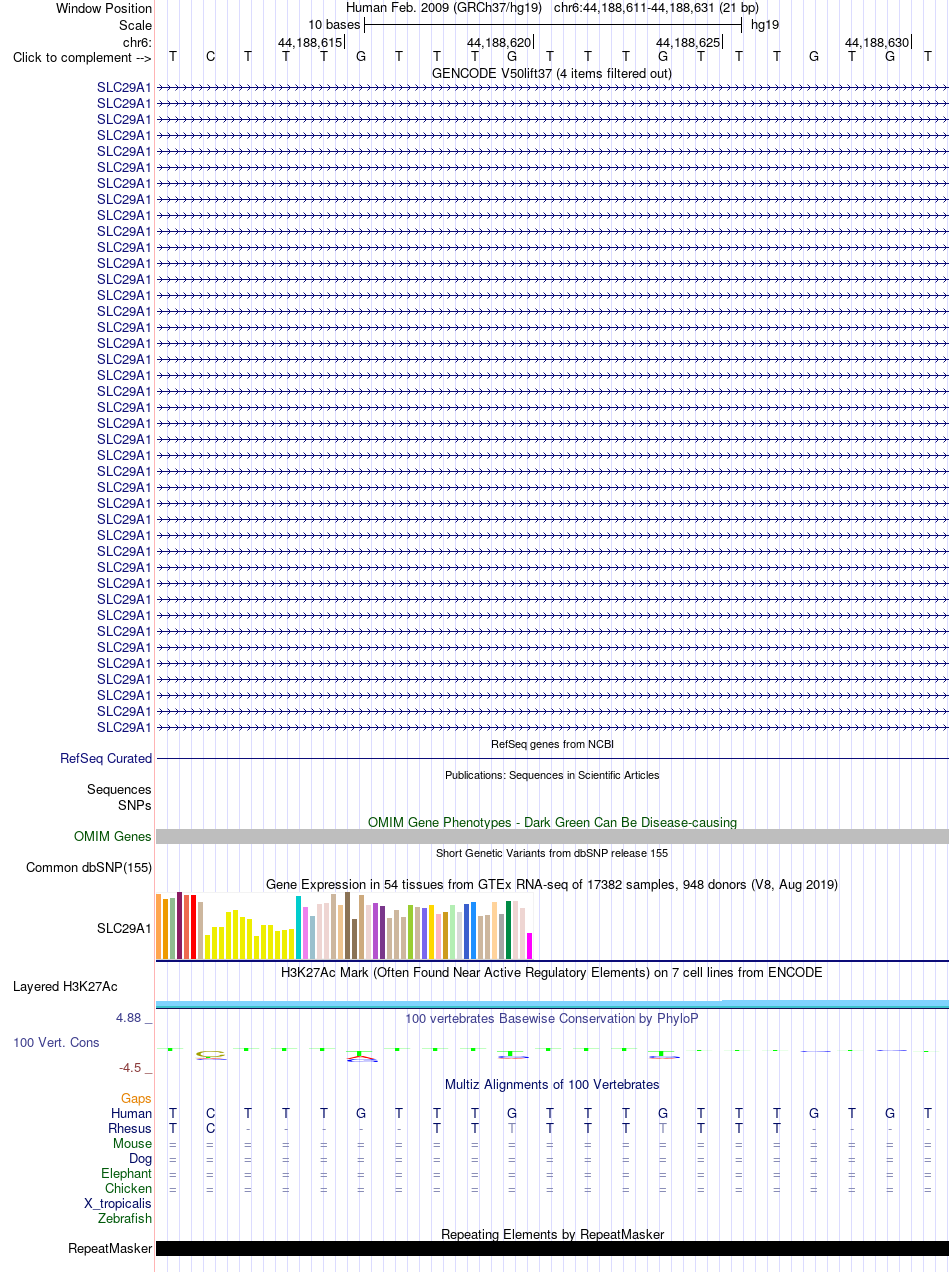The image size is (950, 1272).
Task: Click the 44,188,625 coordinate marker
Action: (688, 42)
